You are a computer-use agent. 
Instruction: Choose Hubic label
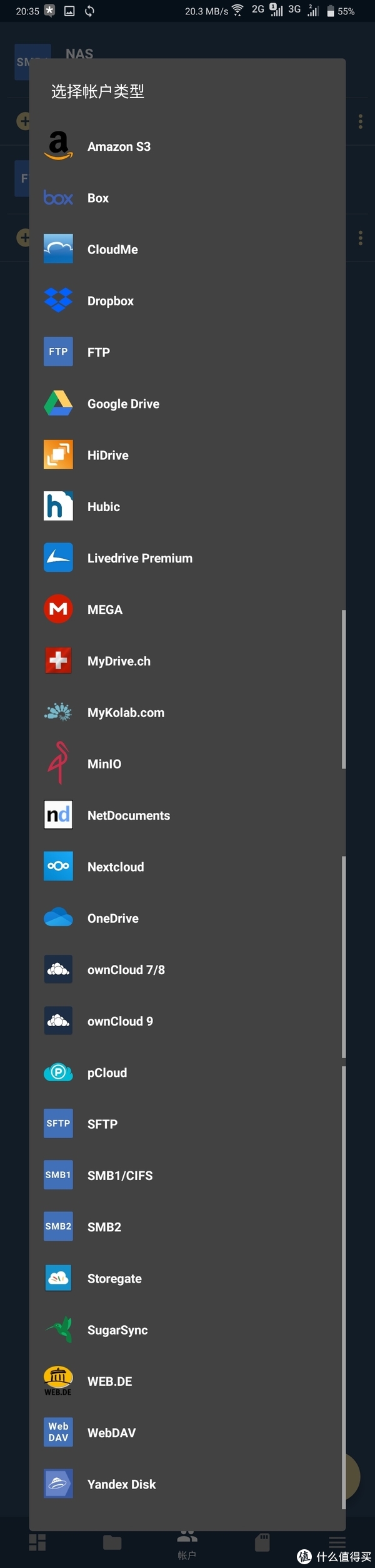point(104,506)
